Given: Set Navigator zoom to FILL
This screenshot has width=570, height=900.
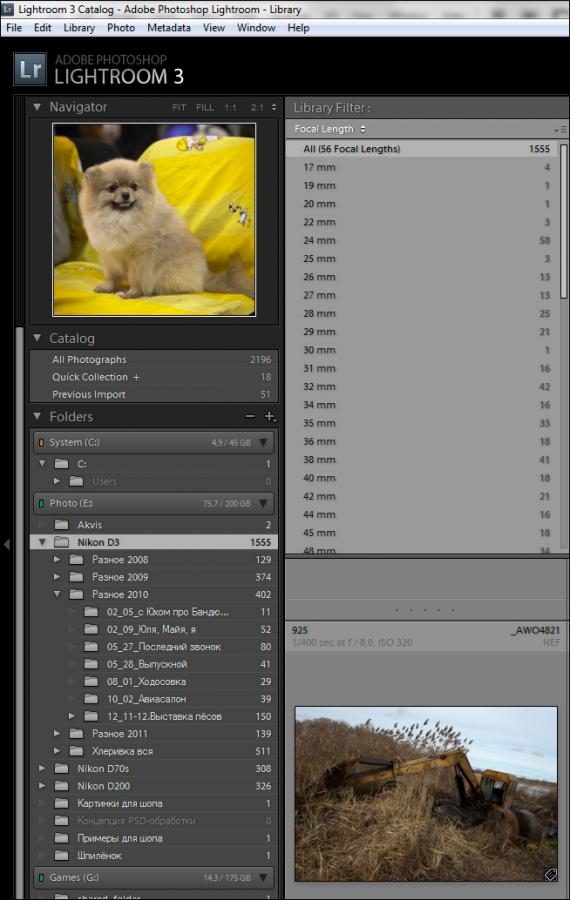Looking at the screenshot, I should point(205,107).
